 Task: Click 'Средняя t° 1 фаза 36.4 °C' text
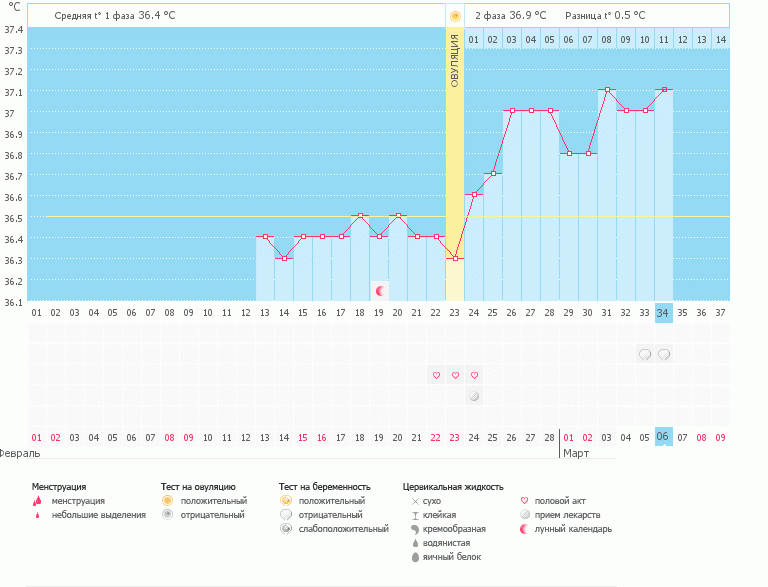(x=115, y=16)
